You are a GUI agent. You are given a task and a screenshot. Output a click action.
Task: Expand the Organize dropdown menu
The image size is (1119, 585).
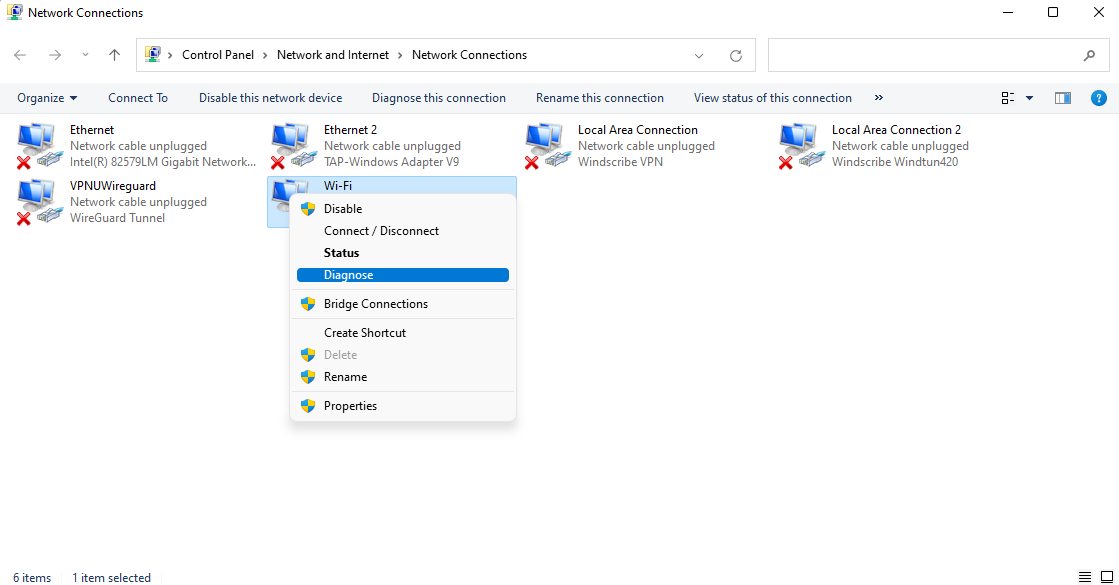47,98
